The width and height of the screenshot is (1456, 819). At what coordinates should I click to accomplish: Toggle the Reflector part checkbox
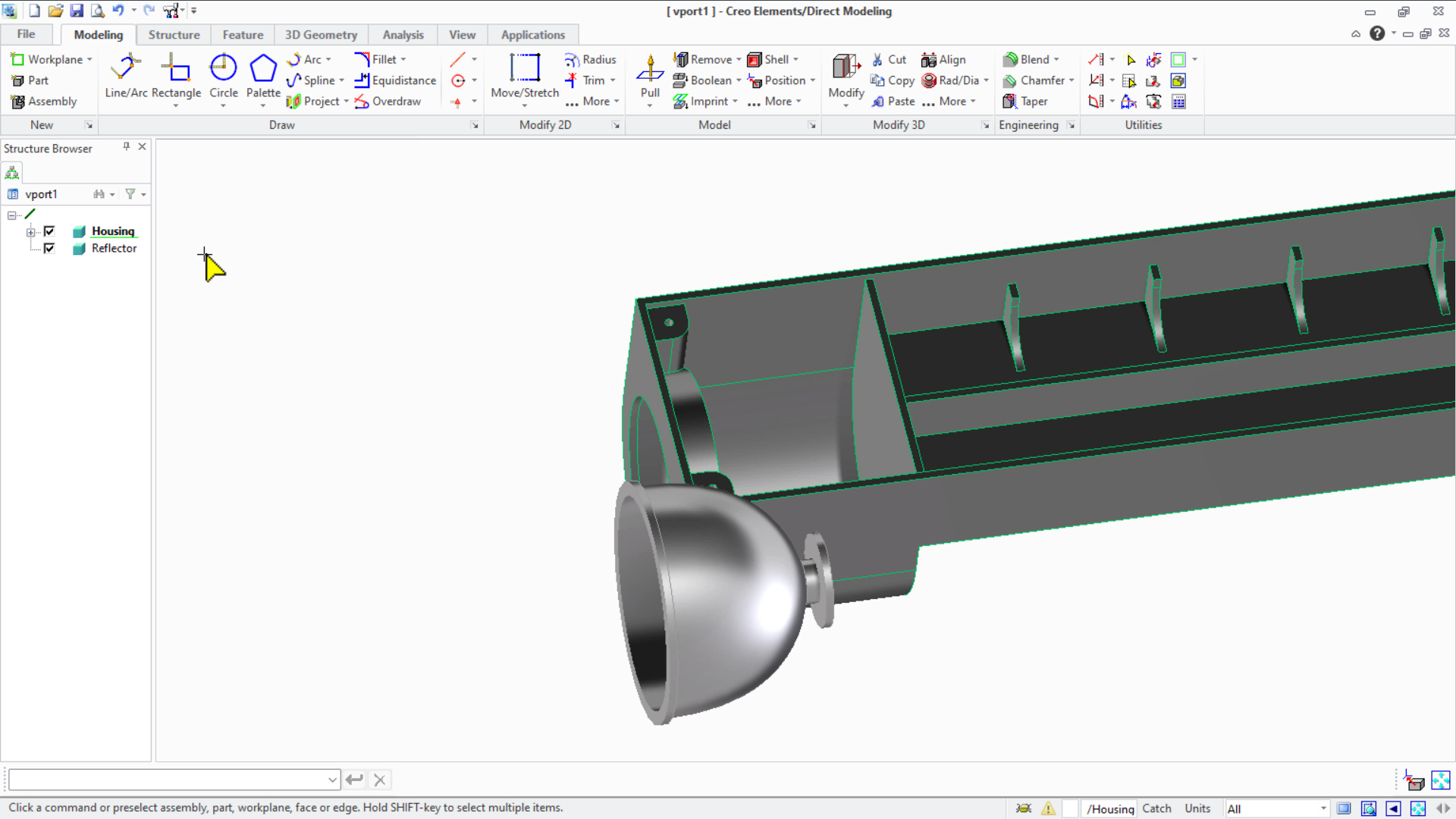click(49, 248)
